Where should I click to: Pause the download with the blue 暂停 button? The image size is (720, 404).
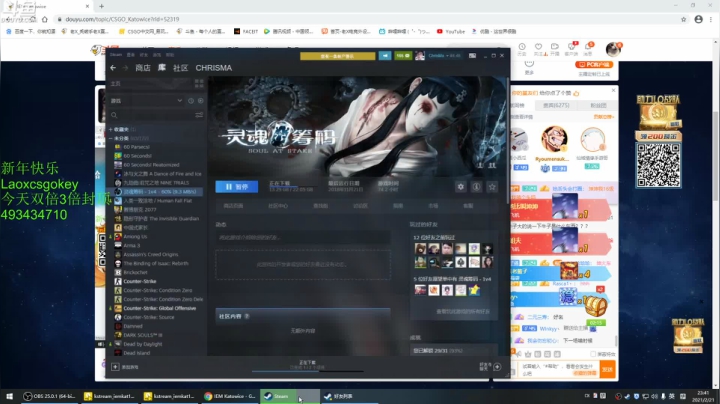point(236,187)
